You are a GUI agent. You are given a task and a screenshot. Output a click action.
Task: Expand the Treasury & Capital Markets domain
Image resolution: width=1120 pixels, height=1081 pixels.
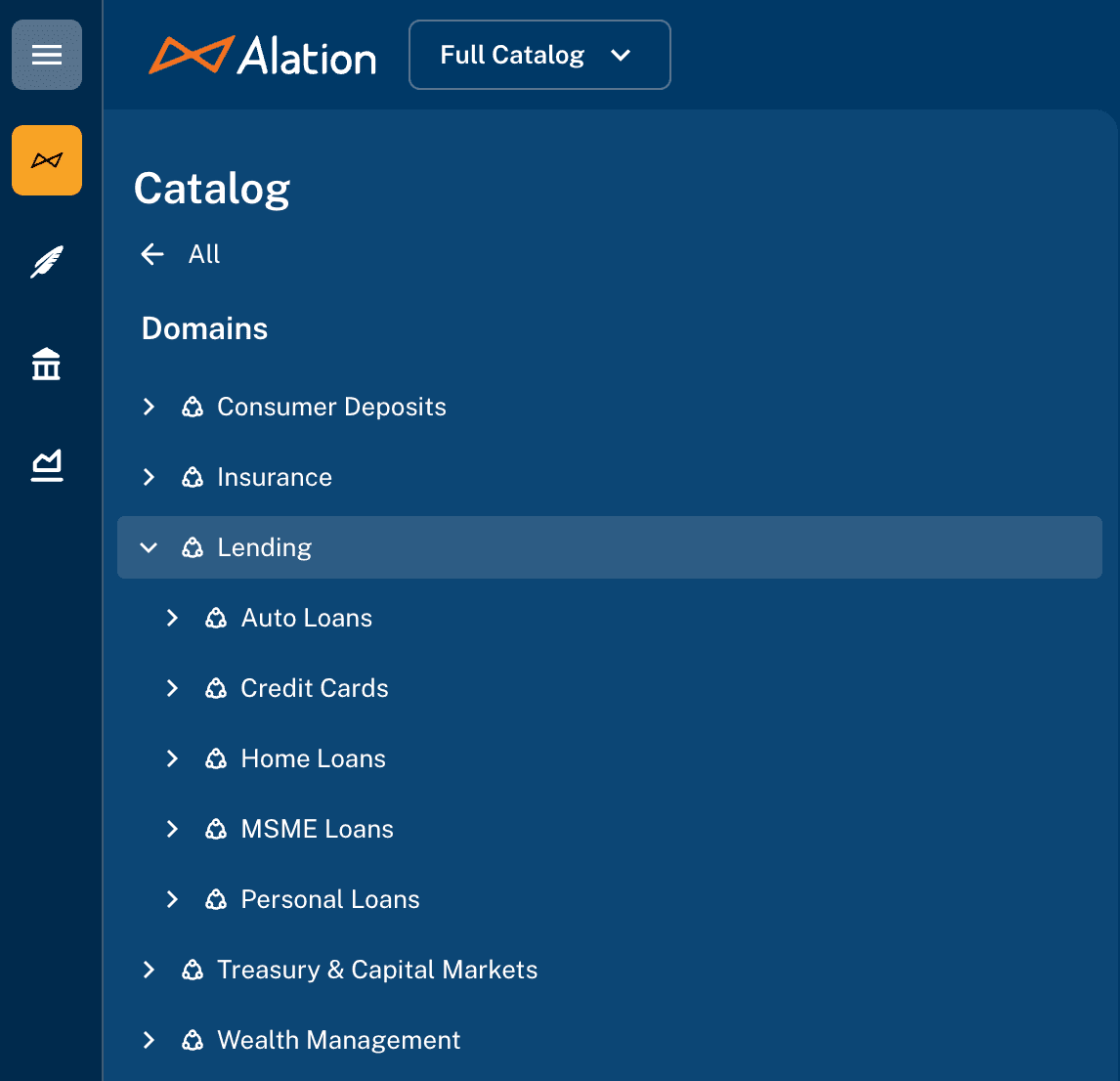click(x=149, y=970)
